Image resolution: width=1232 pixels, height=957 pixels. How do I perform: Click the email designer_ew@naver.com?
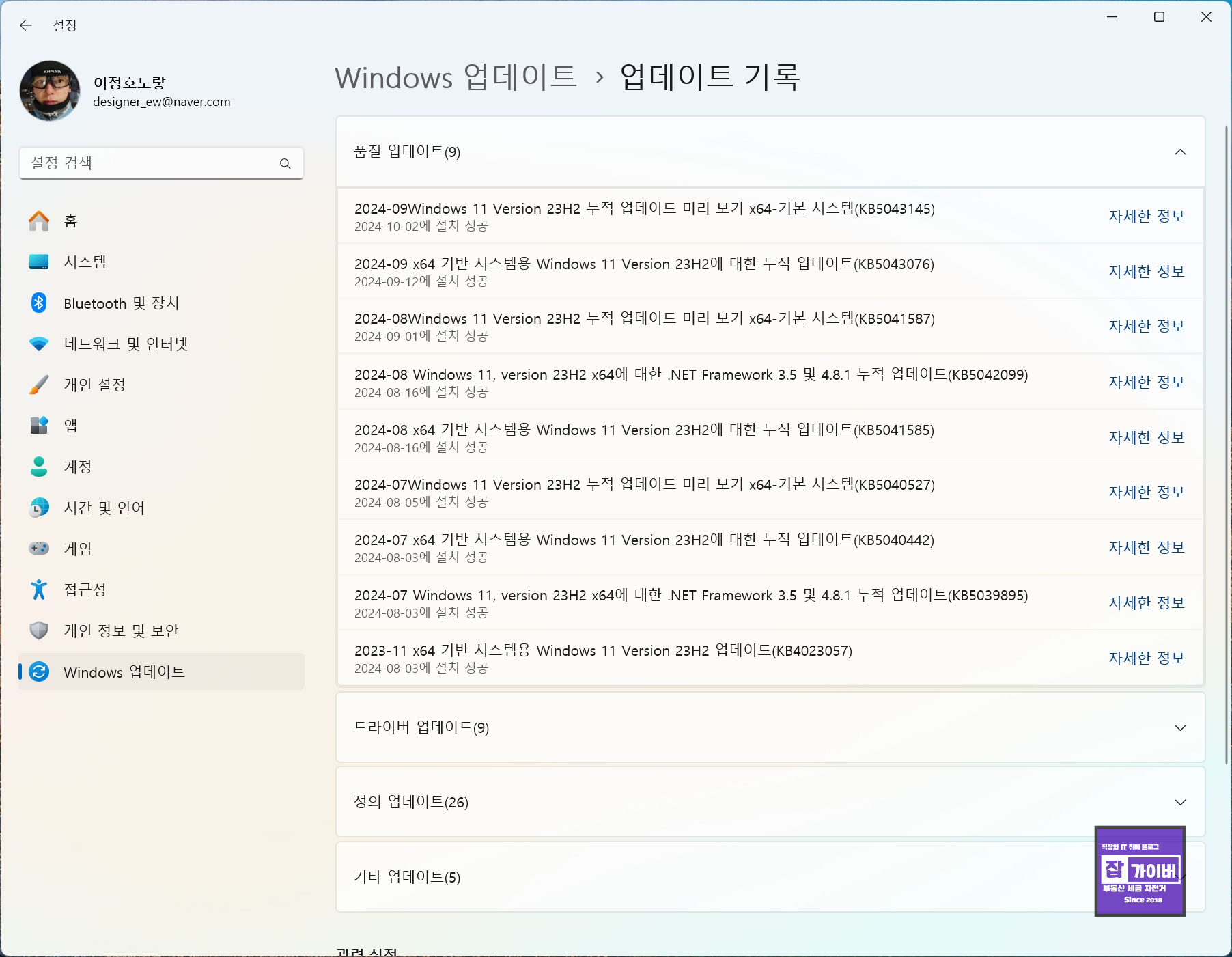162,102
